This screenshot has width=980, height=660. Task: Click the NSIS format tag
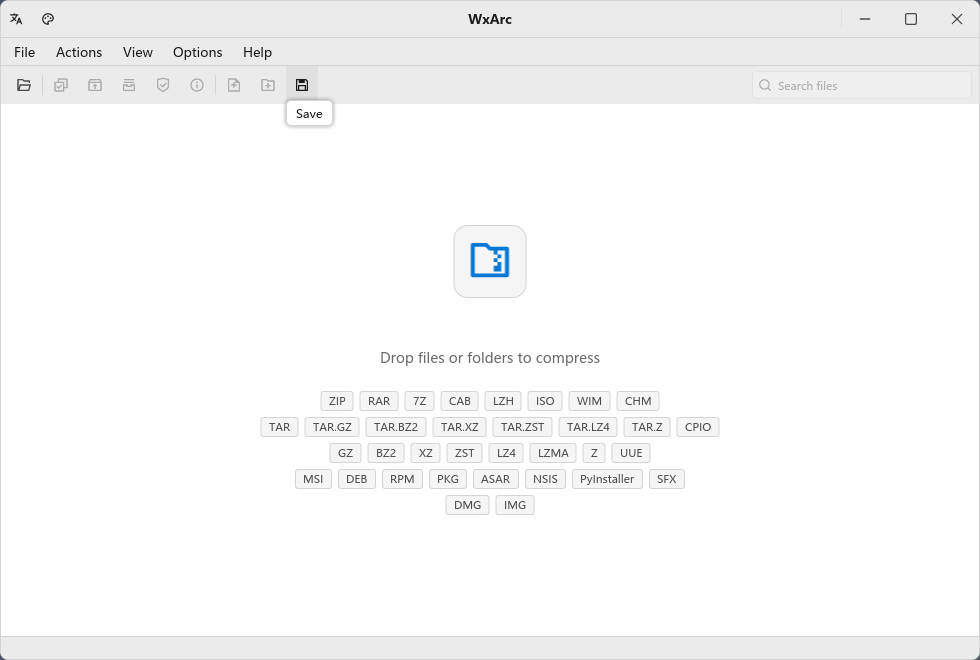[545, 479]
